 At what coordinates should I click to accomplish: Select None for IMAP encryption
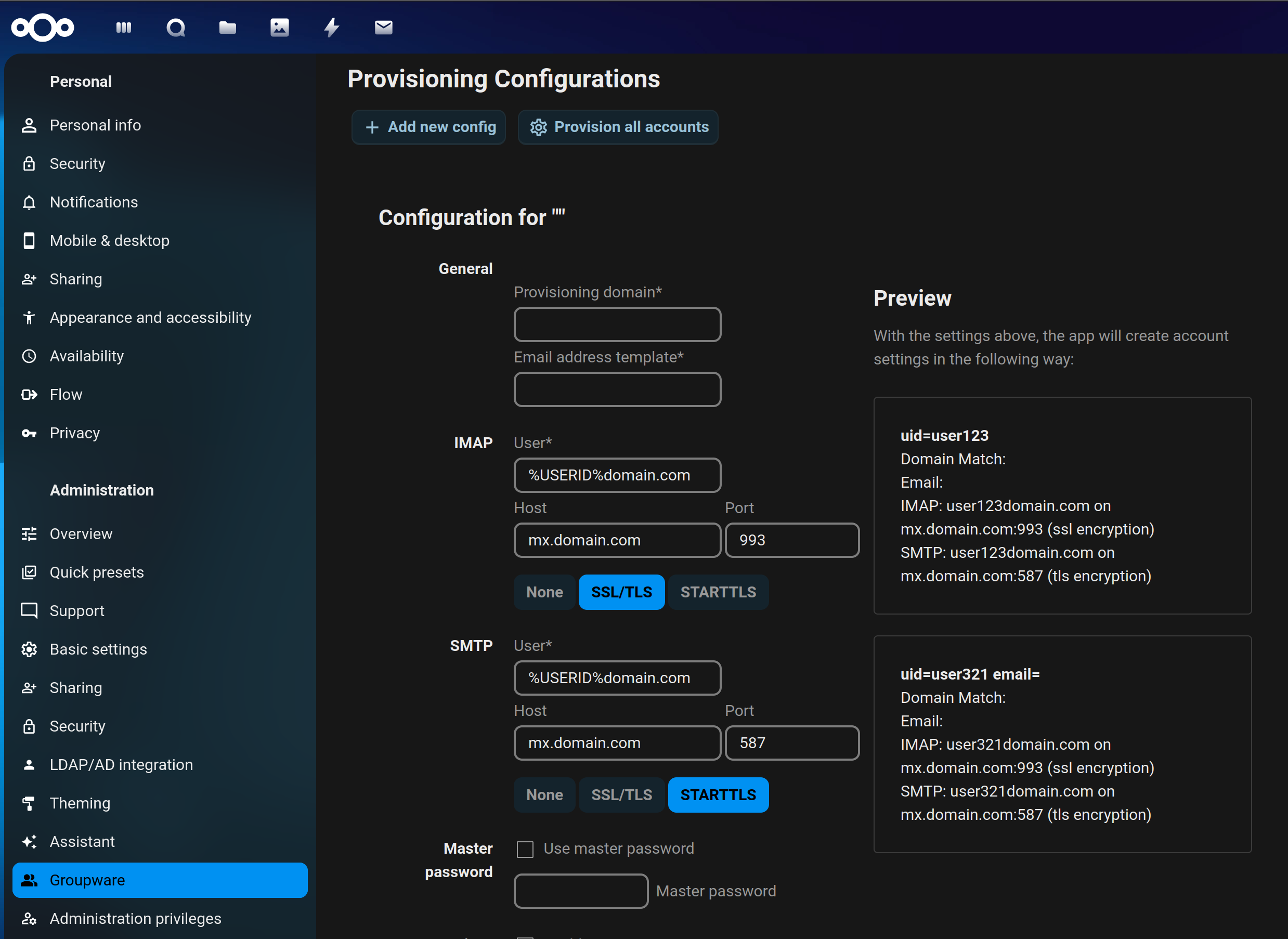click(x=544, y=592)
